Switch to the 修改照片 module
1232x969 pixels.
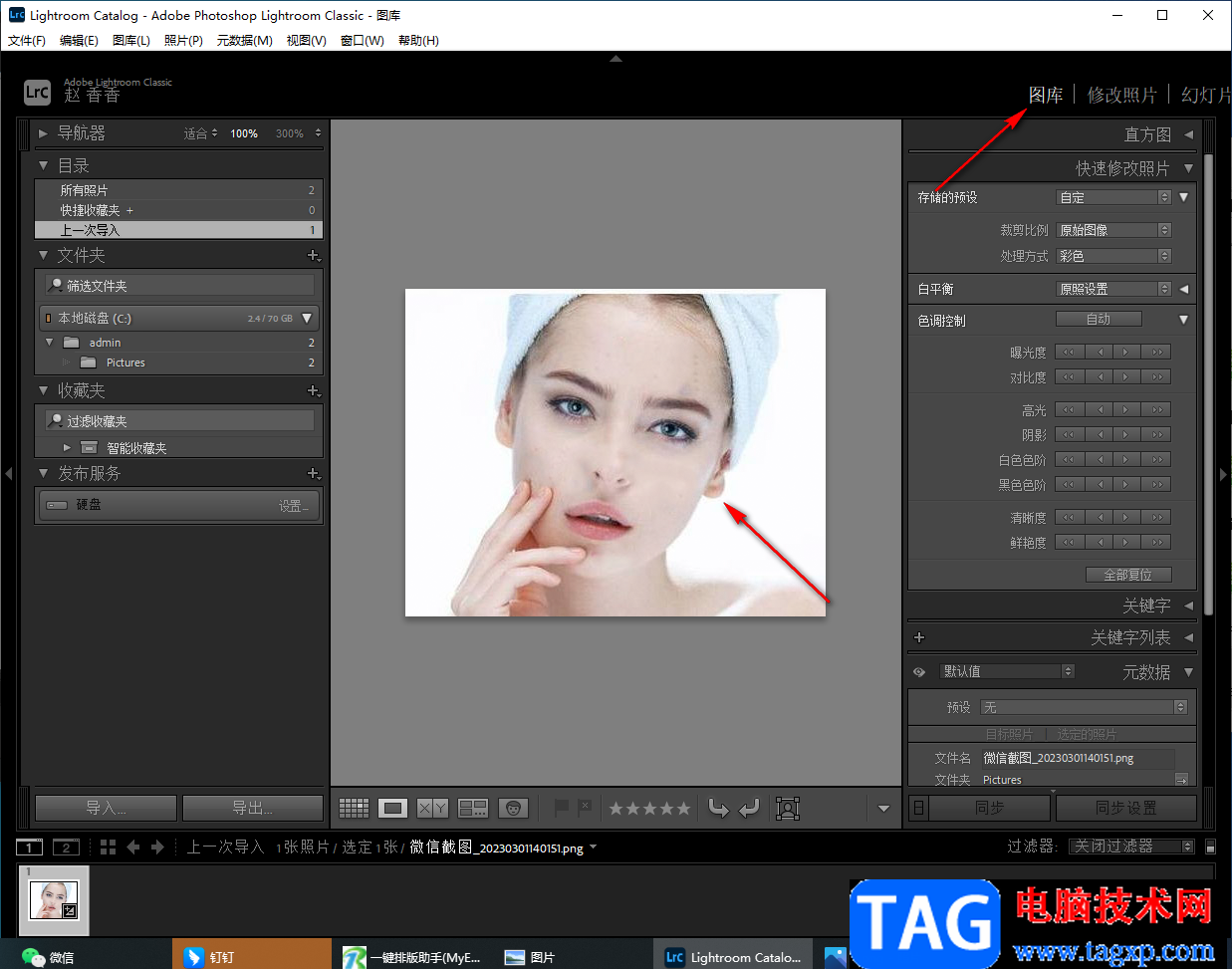pos(1121,95)
